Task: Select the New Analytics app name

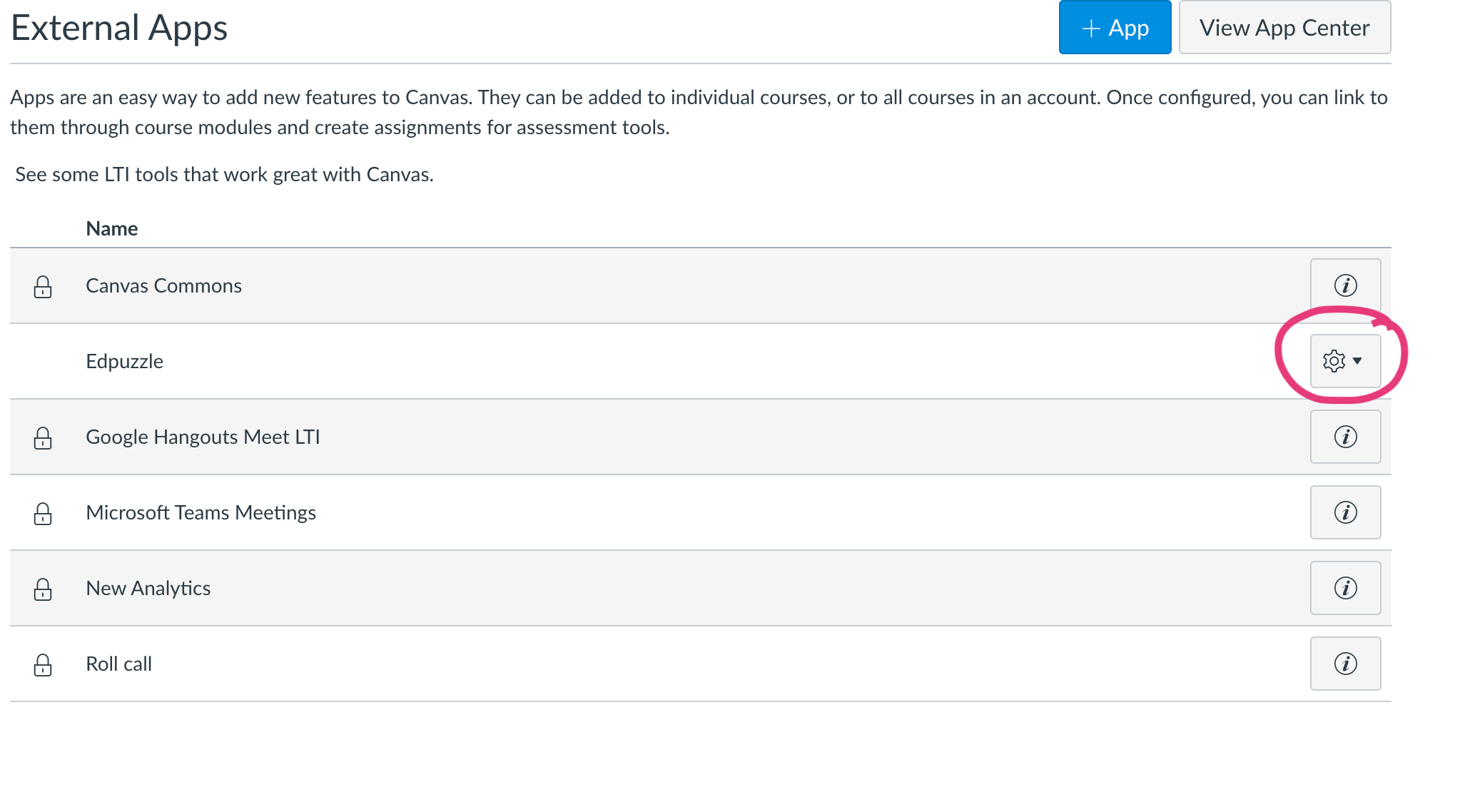Action: 148,589
